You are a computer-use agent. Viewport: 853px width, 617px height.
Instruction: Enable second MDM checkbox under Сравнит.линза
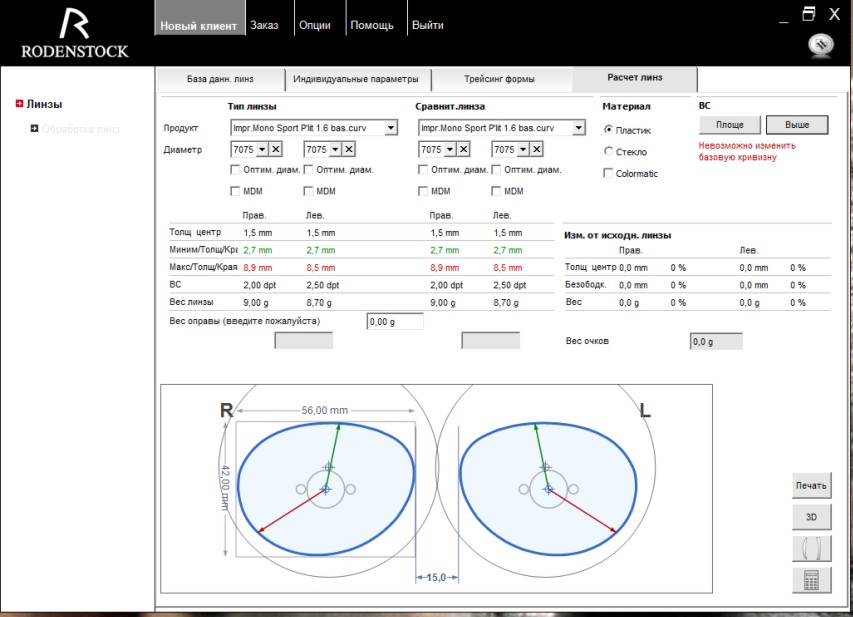coord(496,191)
